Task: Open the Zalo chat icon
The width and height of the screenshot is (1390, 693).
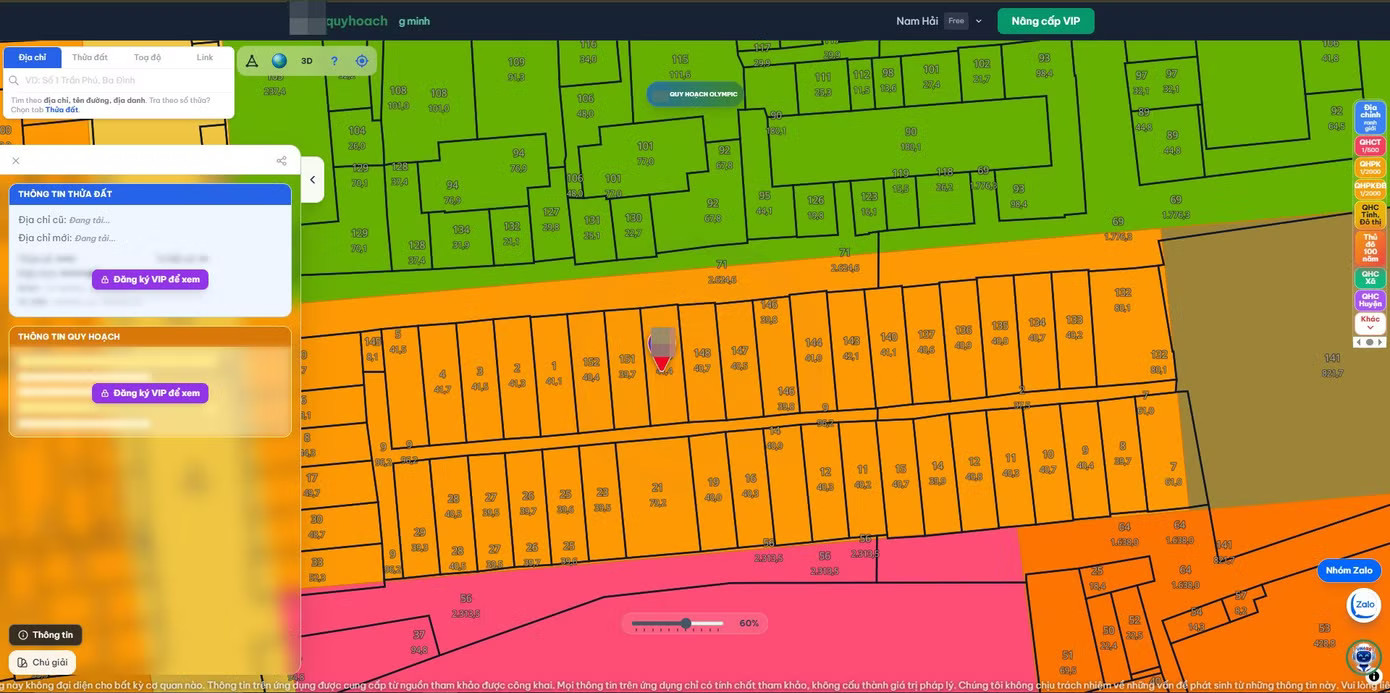Action: pos(1364,605)
